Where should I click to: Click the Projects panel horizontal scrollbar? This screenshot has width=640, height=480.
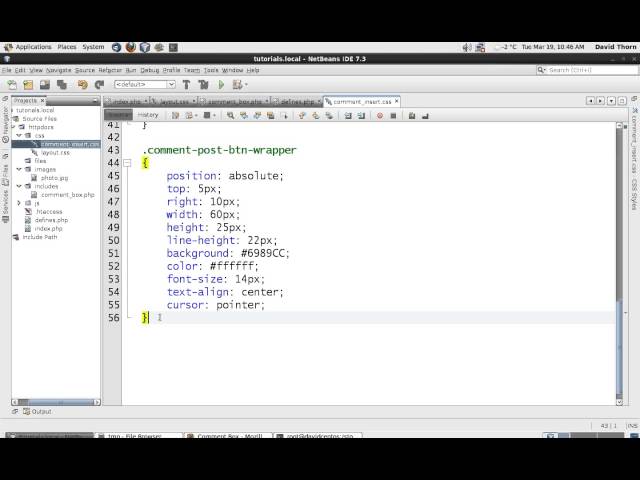pyautogui.click(x=56, y=402)
